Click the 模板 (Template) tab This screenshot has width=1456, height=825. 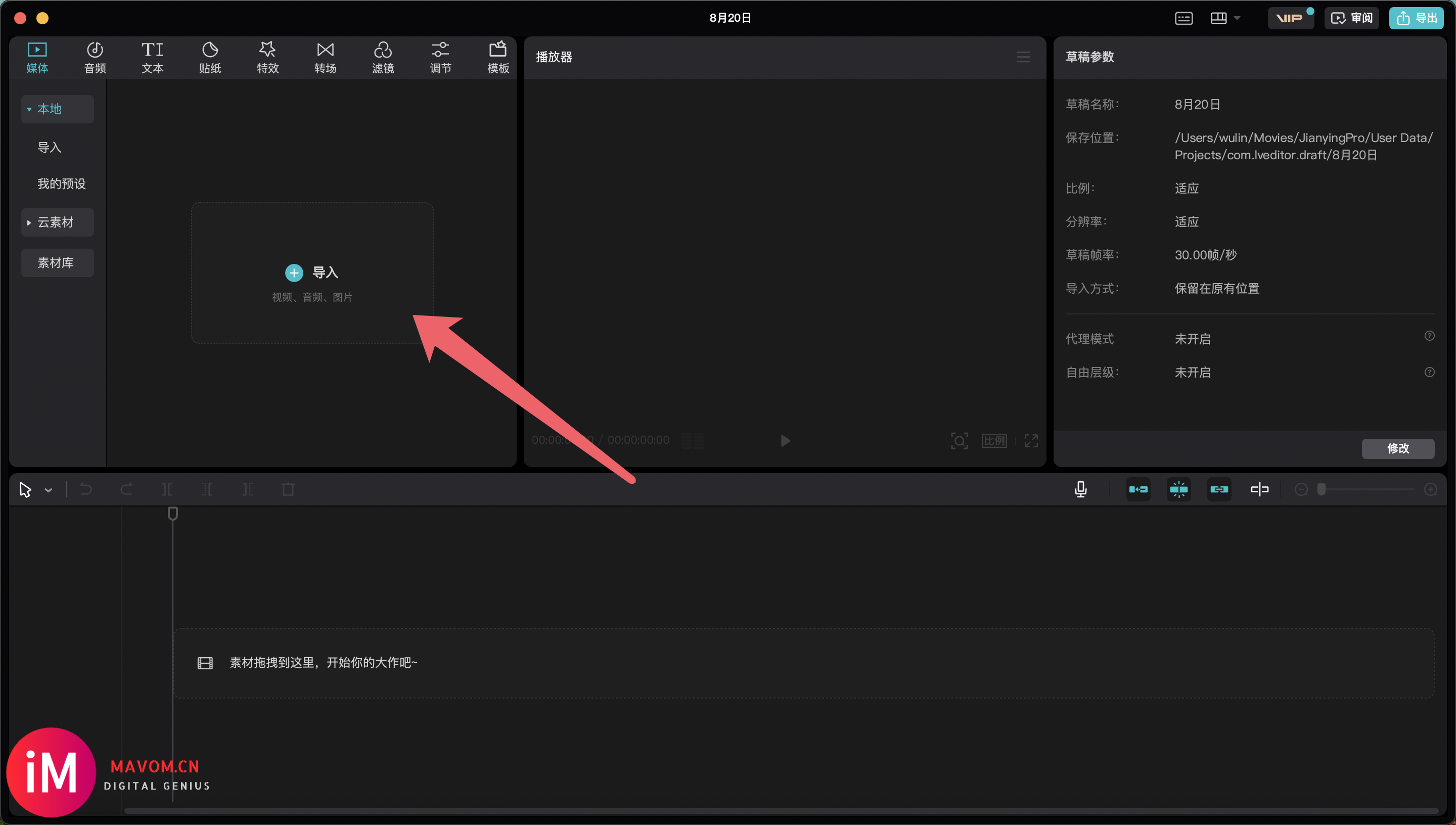tap(498, 56)
